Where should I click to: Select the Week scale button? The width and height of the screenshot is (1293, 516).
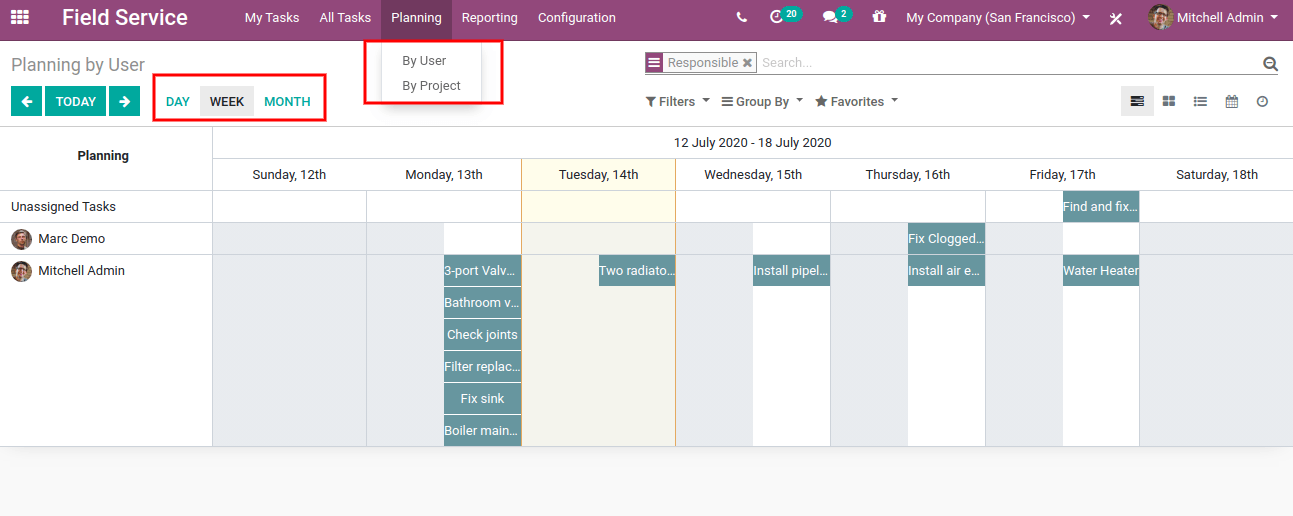click(227, 102)
